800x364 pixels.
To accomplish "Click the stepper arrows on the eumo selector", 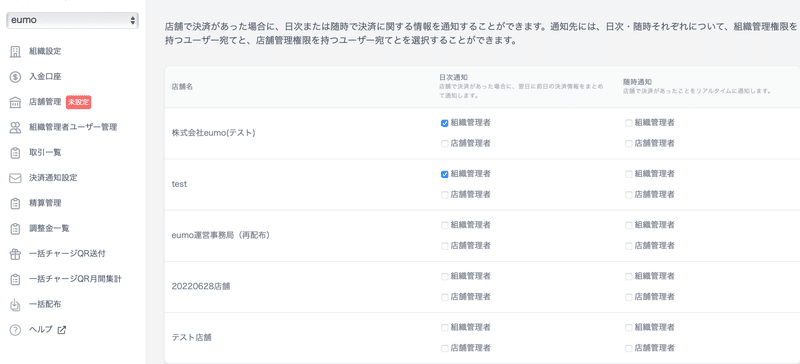I will point(133,20).
